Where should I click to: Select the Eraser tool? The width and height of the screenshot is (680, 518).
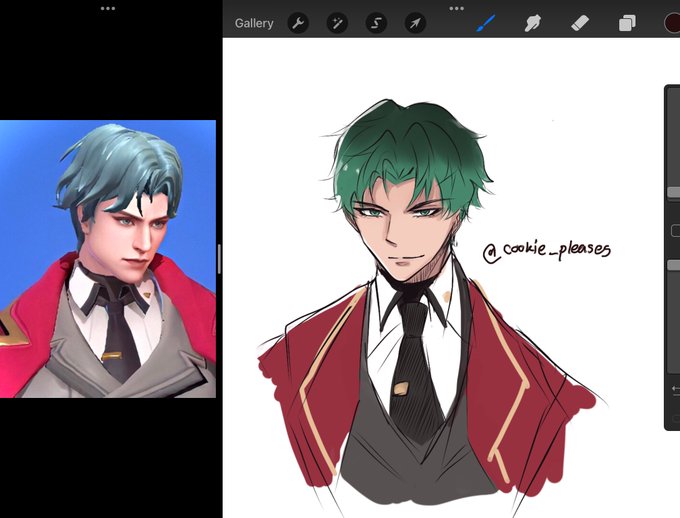tap(580, 23)
